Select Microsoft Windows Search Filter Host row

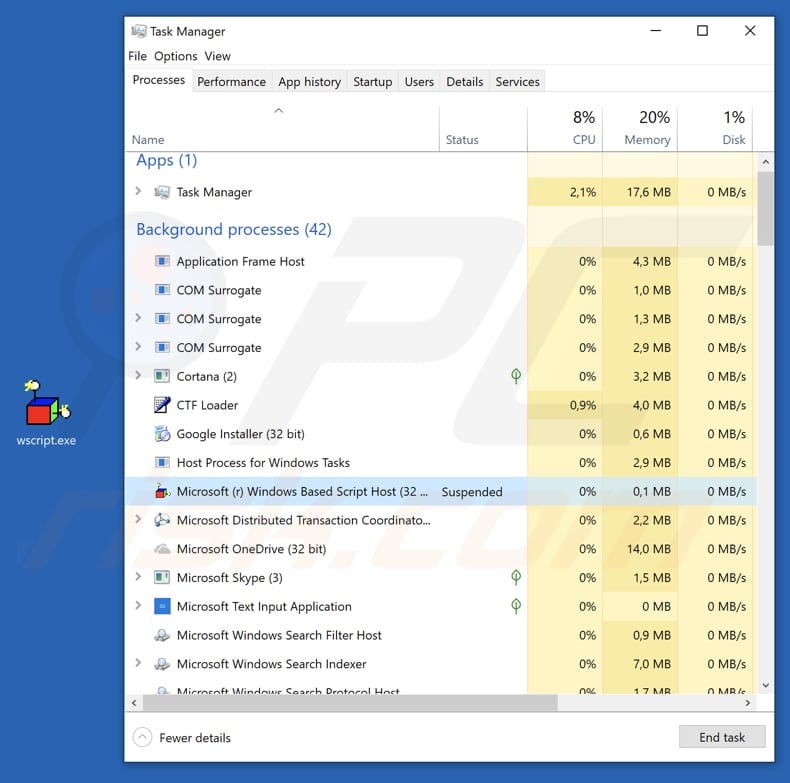[x=441, y=635]
